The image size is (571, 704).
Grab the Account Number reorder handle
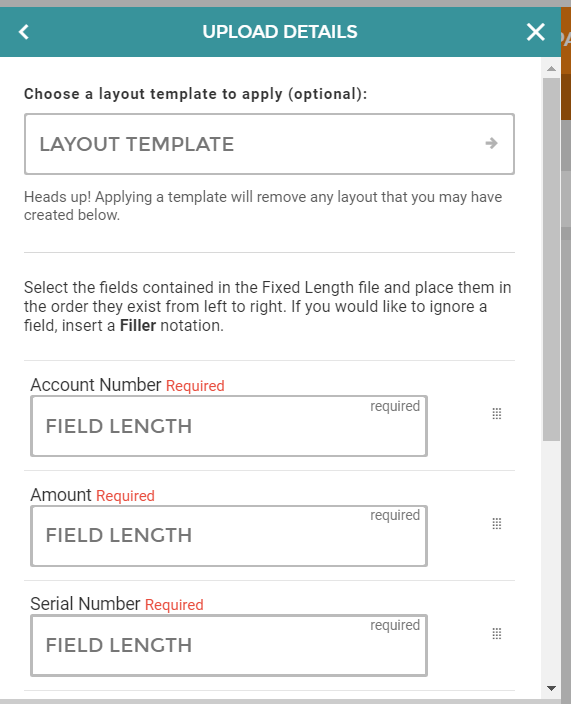[x=496, y=414]
